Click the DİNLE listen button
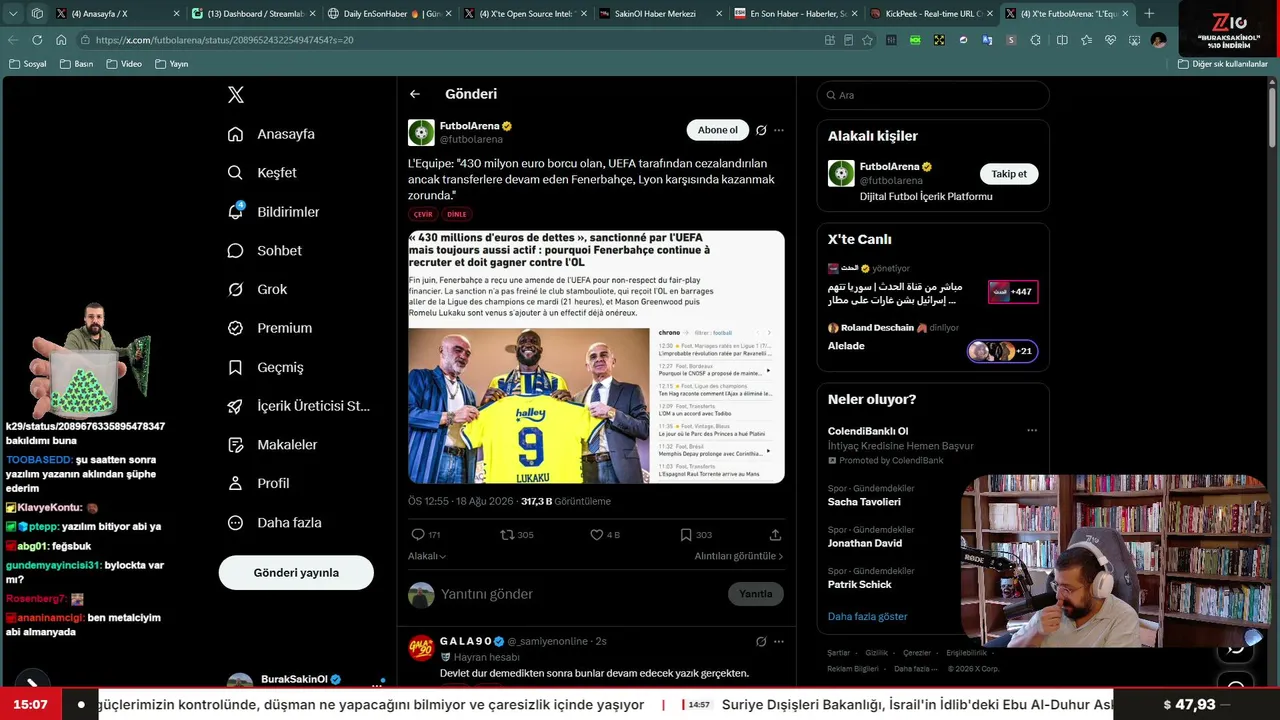 [457, 214]
